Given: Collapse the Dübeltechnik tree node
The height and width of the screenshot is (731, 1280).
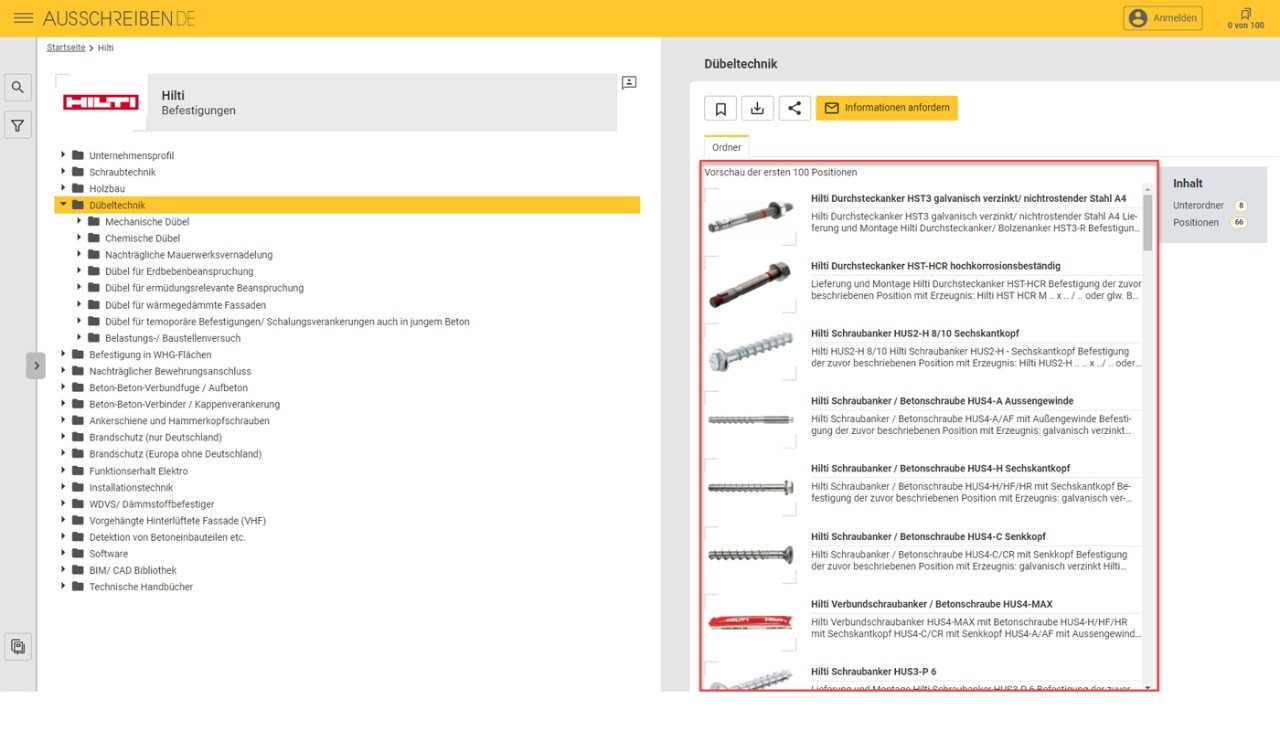Looking at the screenshot, I should pos(63,204).
